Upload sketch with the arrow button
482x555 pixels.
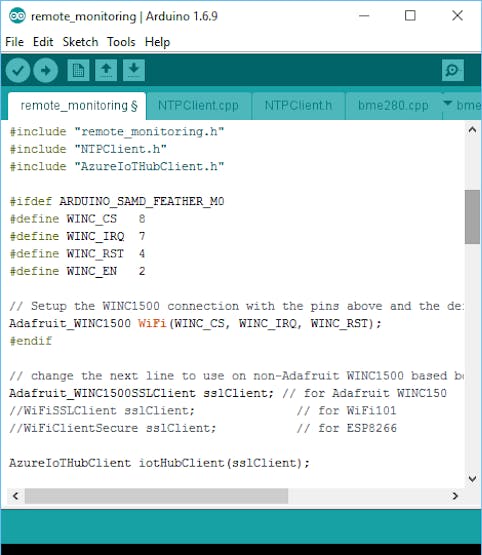coord(46,70)
